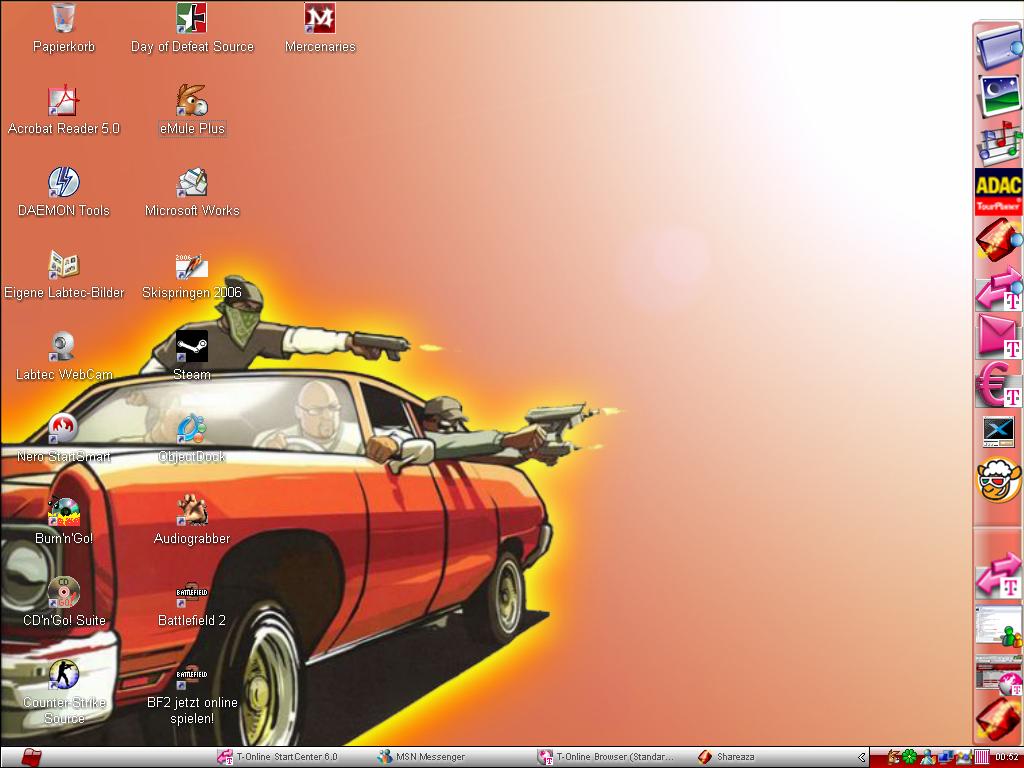Open Acrobat Reader 5.0 shortcut
1024x768 pixels.
(x=63, y=110)
